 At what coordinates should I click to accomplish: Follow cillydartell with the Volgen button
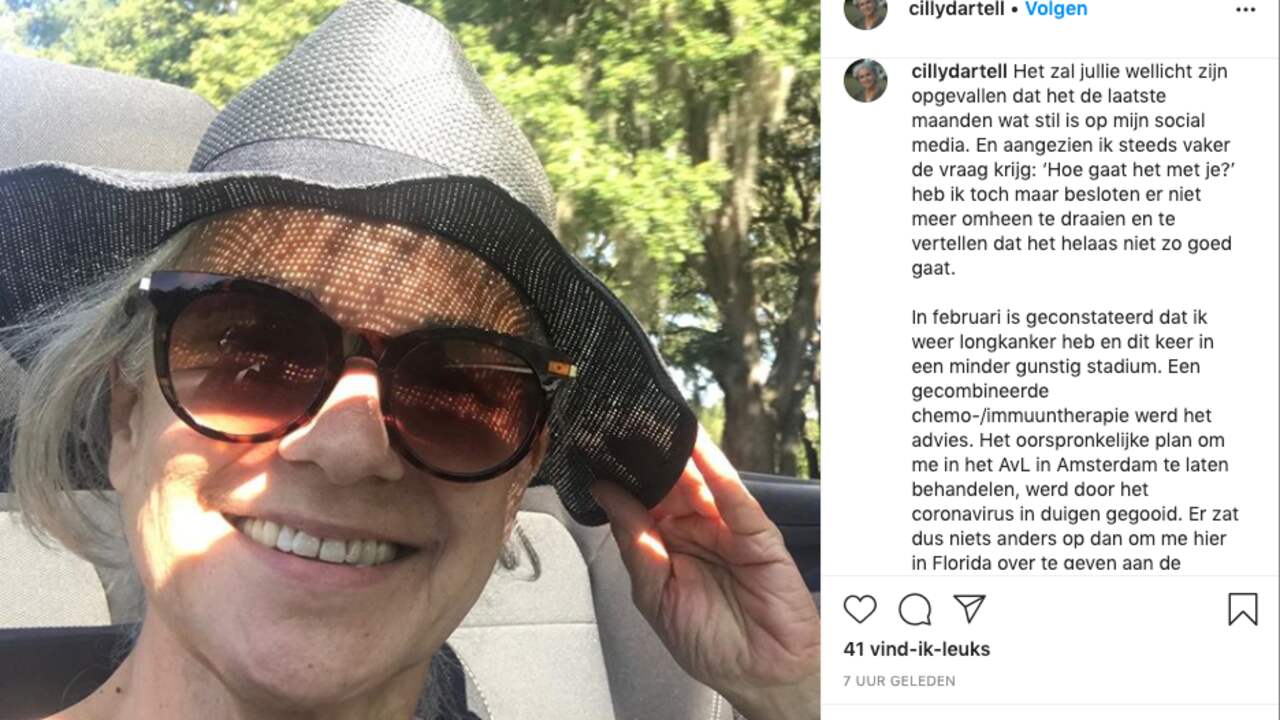coord(1055,9)
